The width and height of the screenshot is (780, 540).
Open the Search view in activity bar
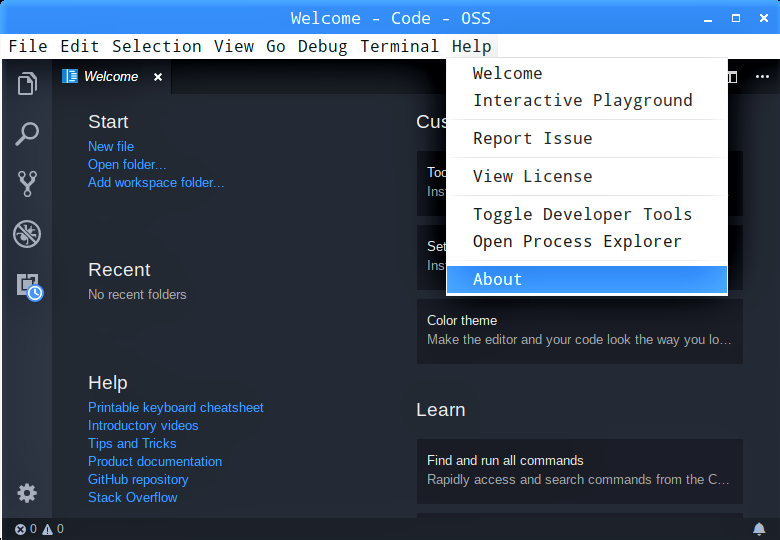coord(27,134)
